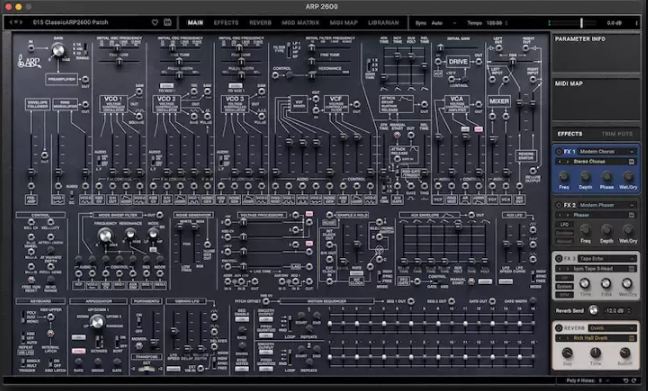Viewport: 648px width, 391px height.
Task: Open the Reverb type dropdown
Action: [x=612, y=328]
